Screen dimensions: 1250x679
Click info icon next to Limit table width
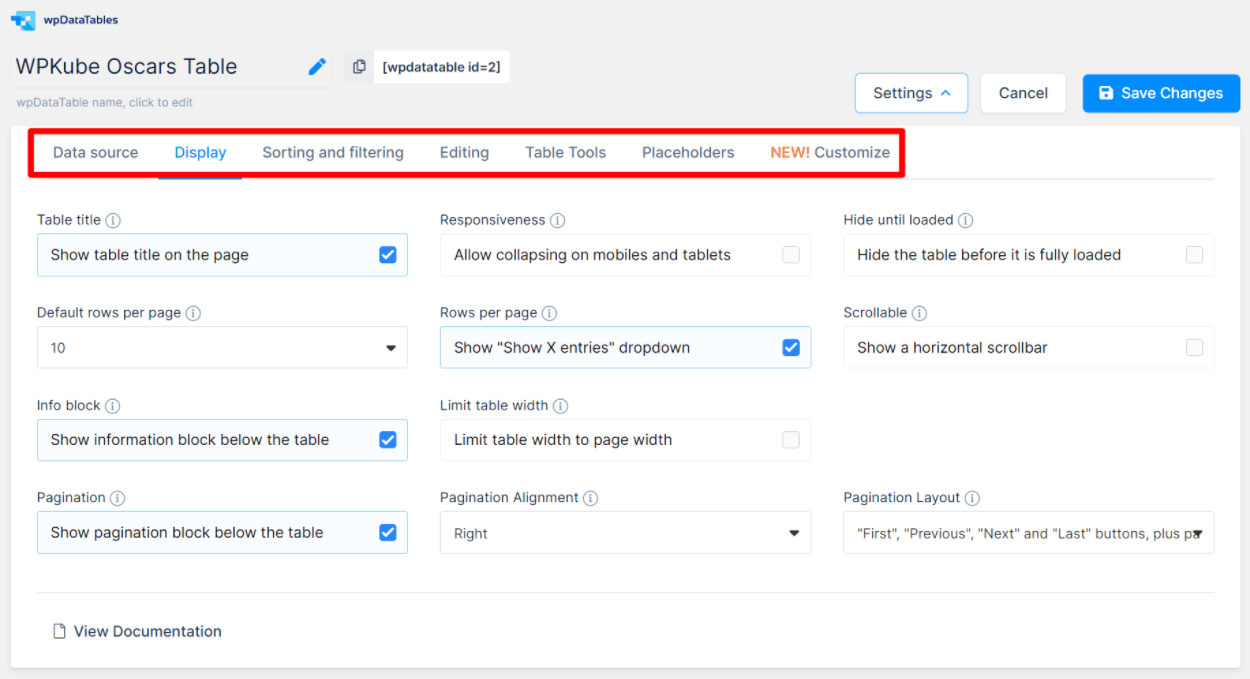560,406
